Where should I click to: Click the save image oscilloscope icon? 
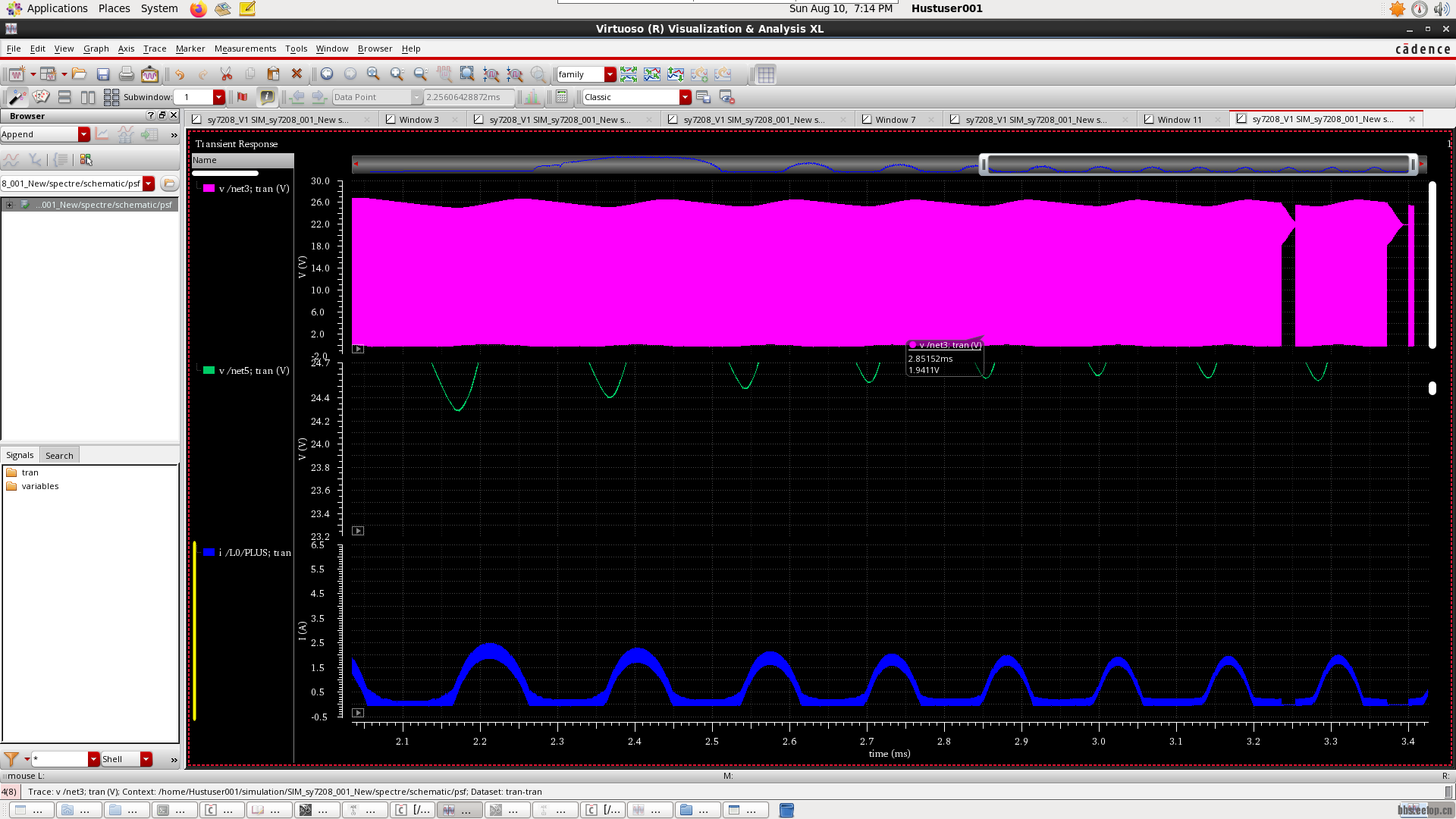(149, 74)
